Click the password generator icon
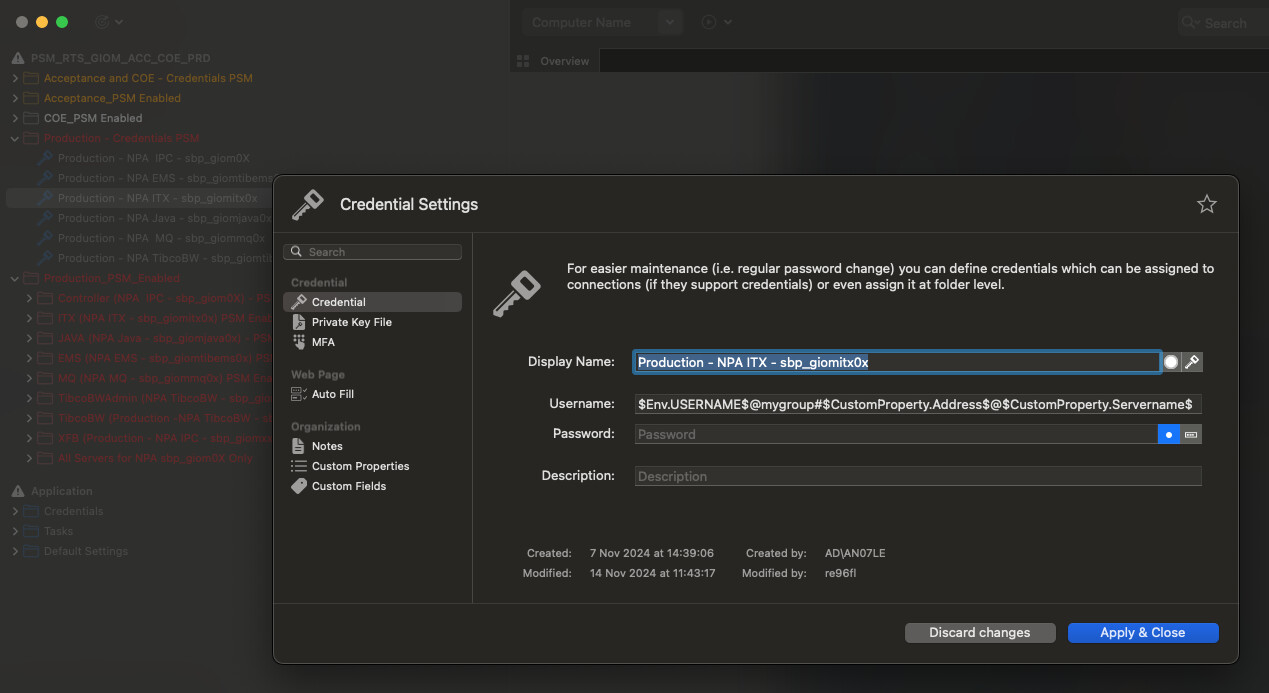1269x693 pixels. click(x=1190, y=434)
